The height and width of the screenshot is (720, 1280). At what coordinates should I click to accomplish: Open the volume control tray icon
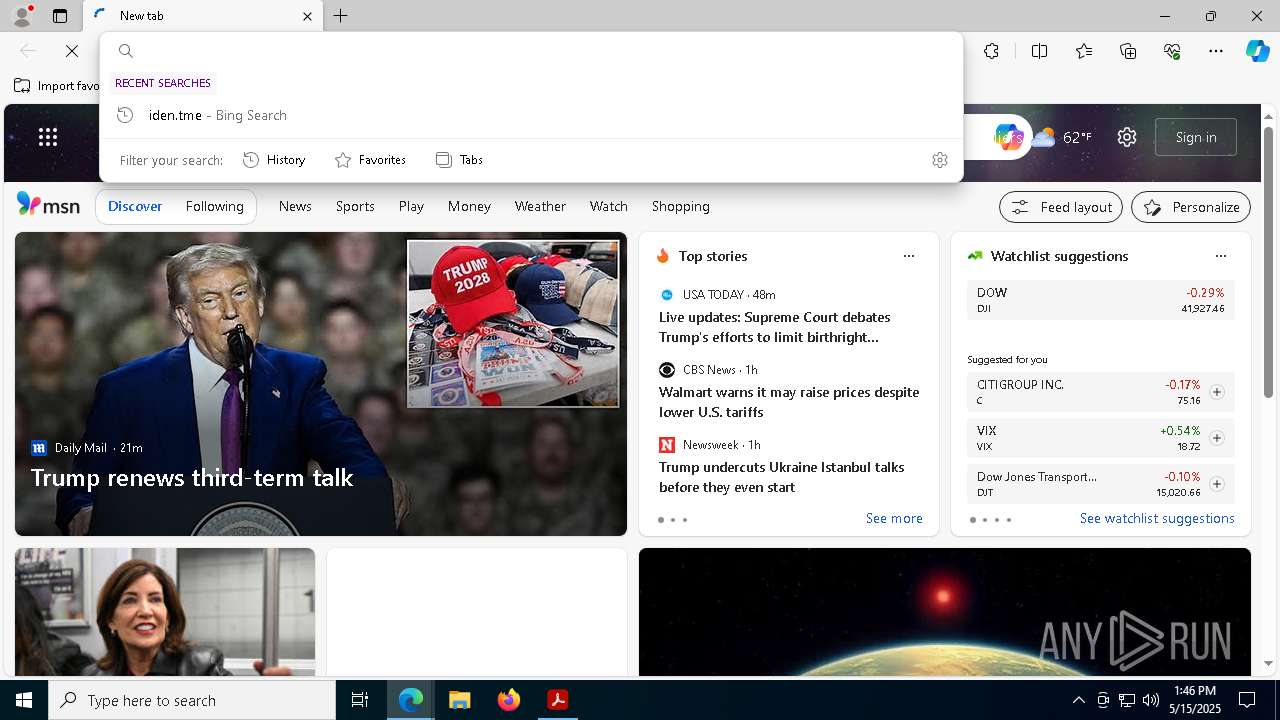(1150, 700)
